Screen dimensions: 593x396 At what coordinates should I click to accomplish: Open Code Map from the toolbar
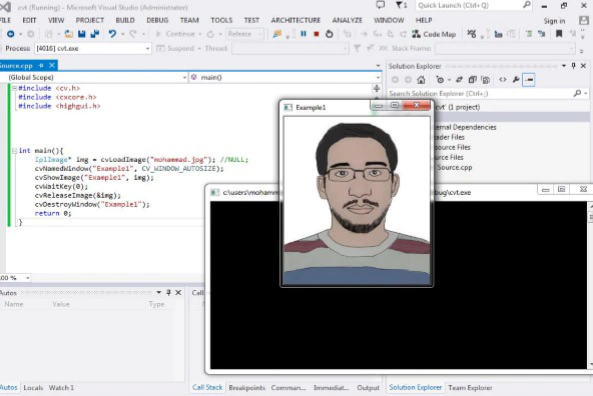434,34
